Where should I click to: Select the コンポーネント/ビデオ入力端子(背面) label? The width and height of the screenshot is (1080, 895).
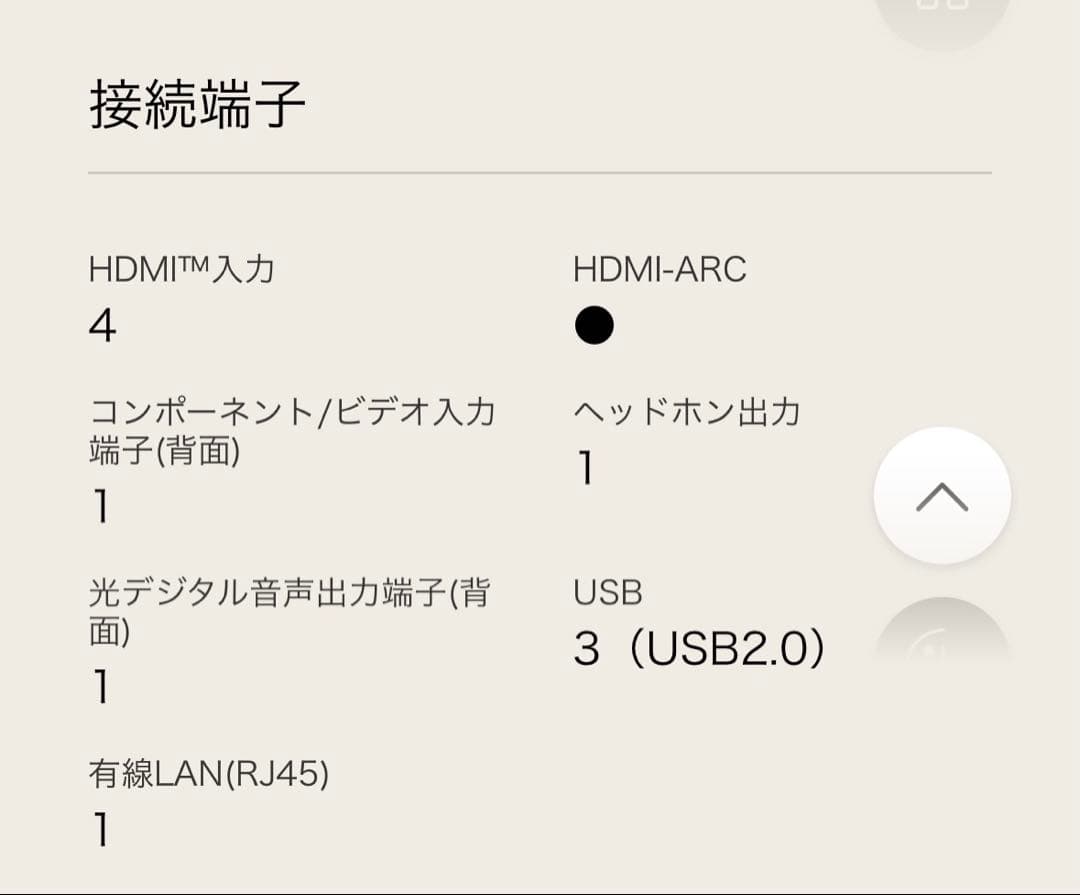coord(295,430)
